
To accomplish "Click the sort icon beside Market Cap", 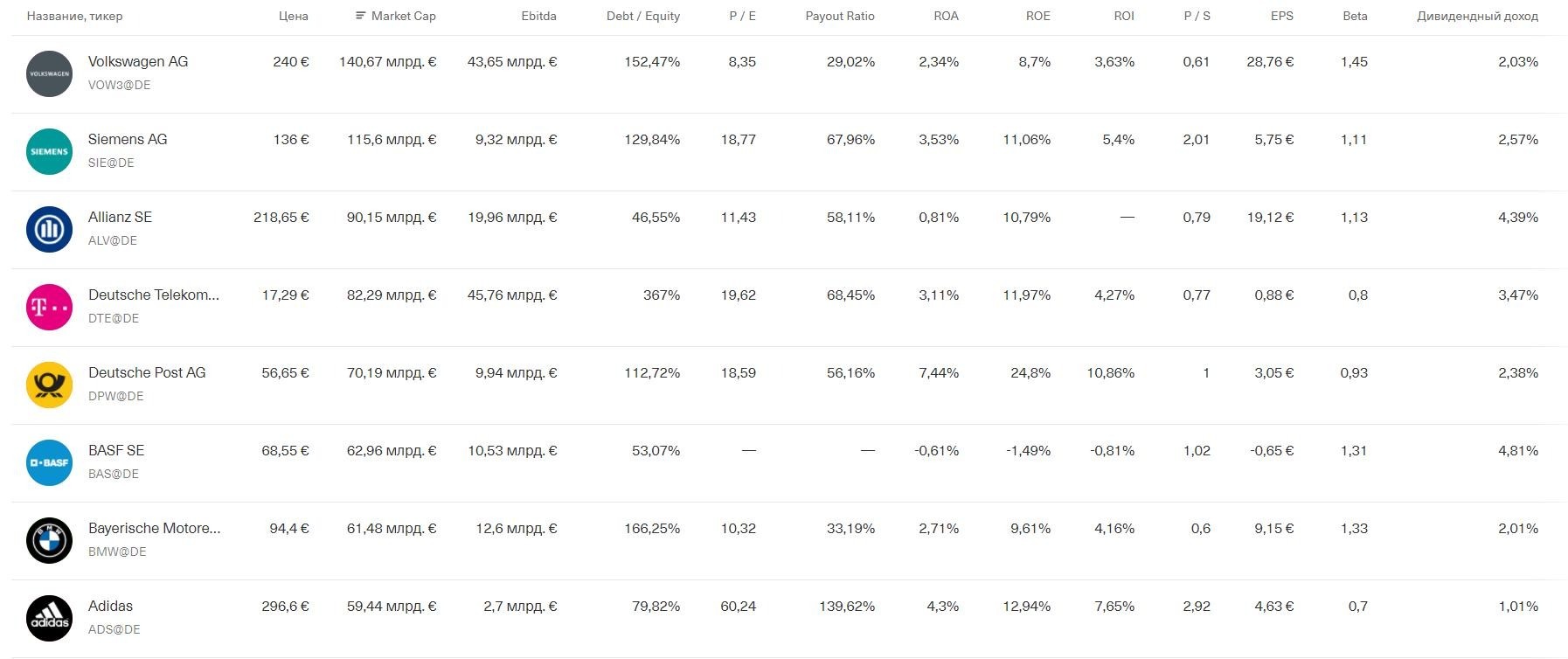I will 361,16.
